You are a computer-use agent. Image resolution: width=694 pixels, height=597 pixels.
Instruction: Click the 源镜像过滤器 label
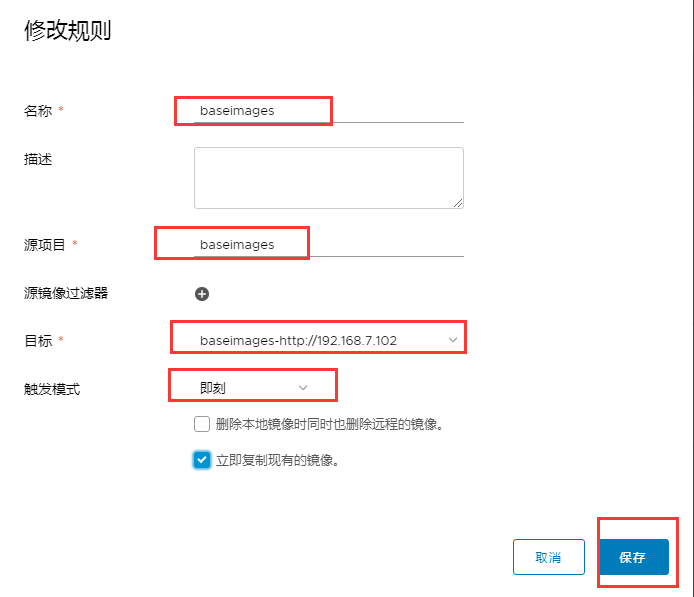[65, 293]
